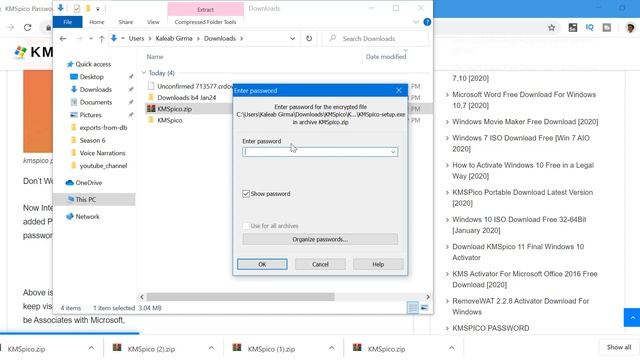The height and width of the screenshot is (360, 640).
Task: Refresh the Downloads folder view
Action: [x=309, y=38]
